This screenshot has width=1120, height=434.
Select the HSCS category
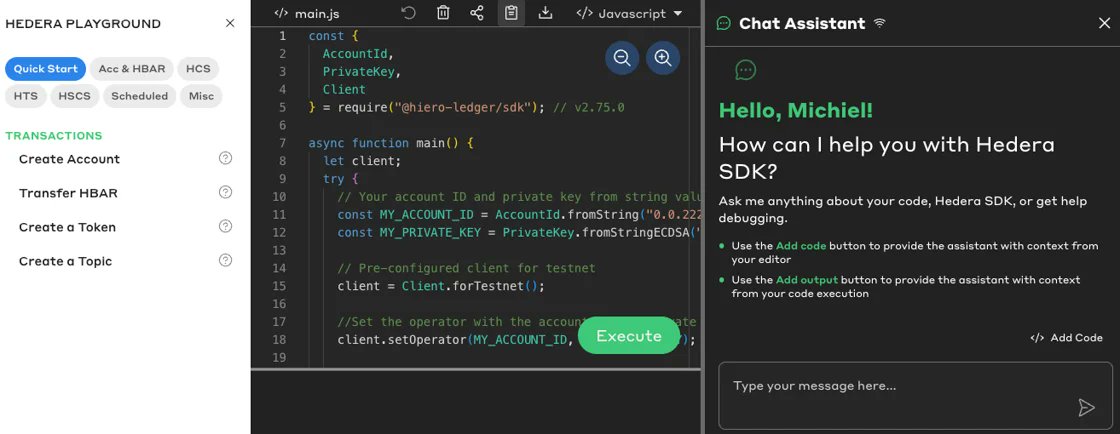pyautogui.click(x=75, y=96)
